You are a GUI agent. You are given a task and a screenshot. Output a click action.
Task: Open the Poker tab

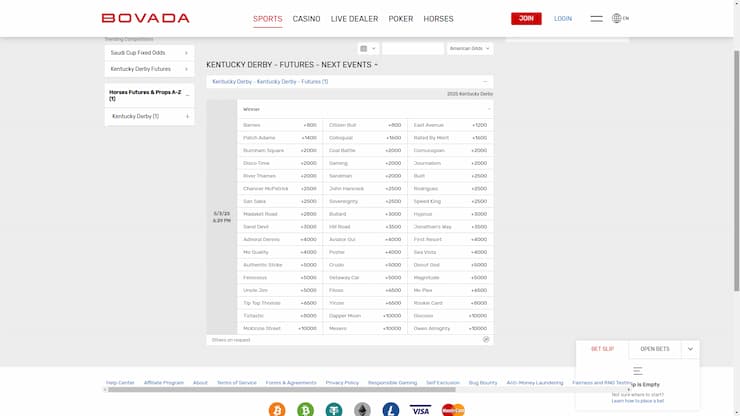[401, 19]
